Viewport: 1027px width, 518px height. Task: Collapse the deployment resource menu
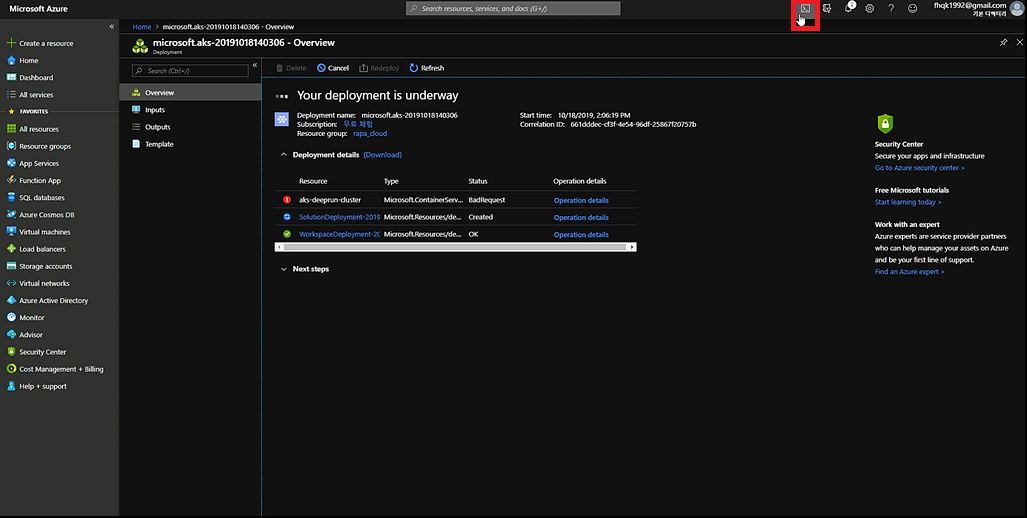255,65
